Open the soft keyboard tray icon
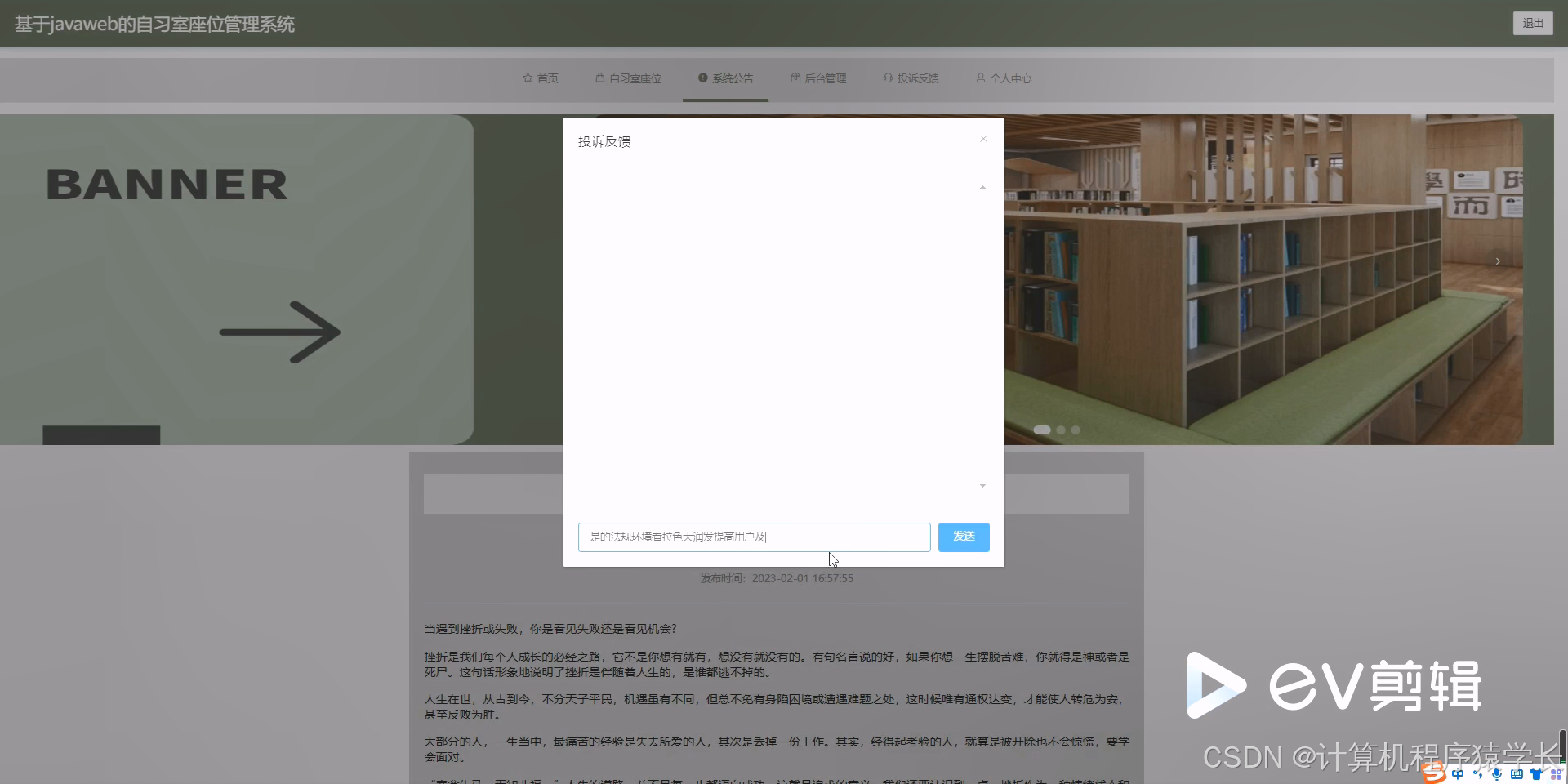The width and height of the screenshot is (1568, 784). (1517, 774)
